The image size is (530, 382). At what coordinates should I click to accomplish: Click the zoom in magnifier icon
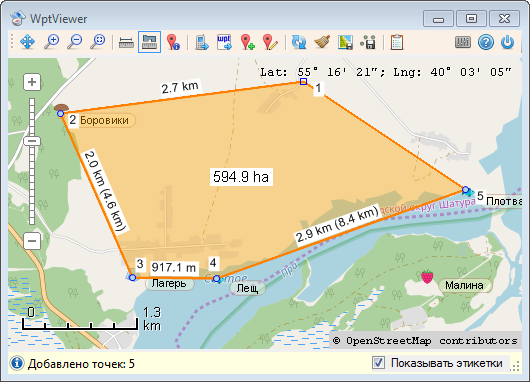[x=52, y=42]
